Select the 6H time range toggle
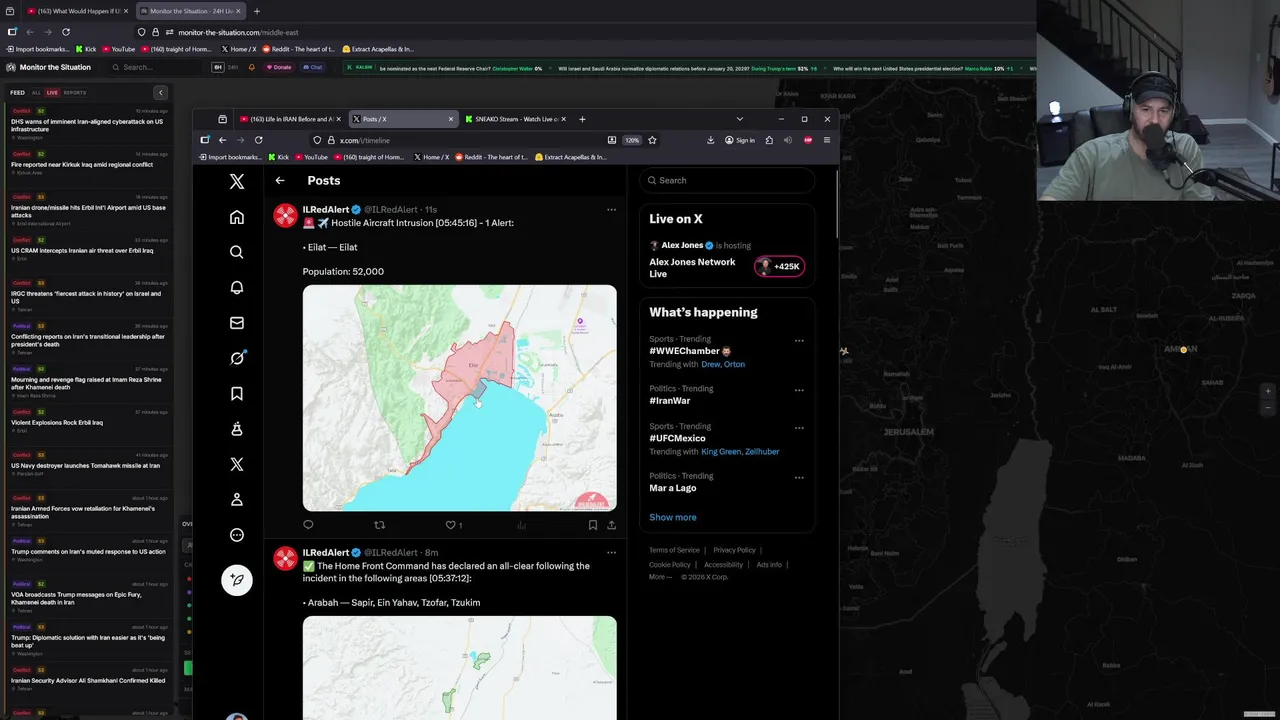The height and width of the screenshot is (720, 1280). (218, 67)
